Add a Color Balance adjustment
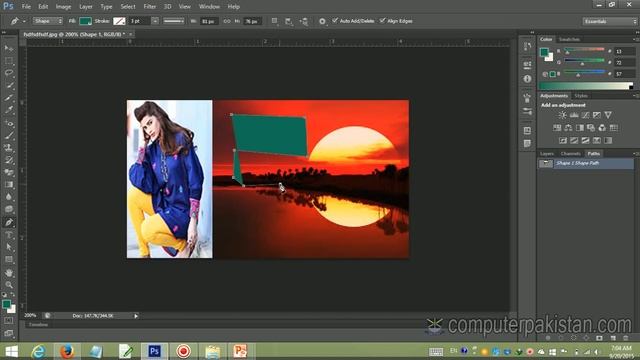 click(x=568, y=128)
